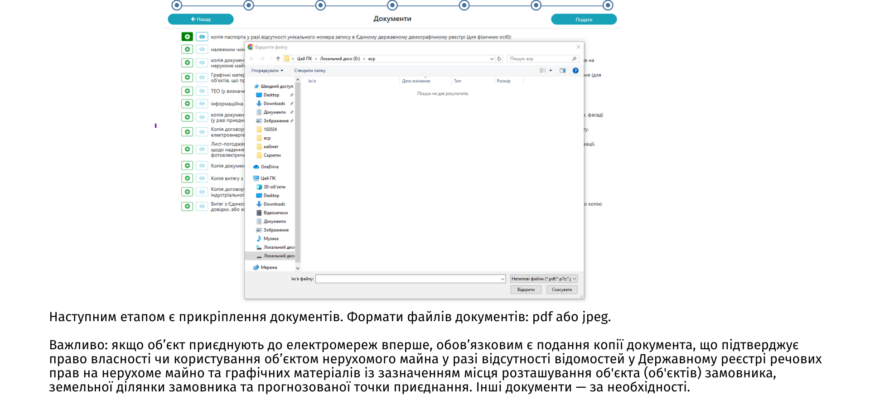The height and width of the screenshot is (400, 870).
Task: Click the forward arrow in the file dialog
Action: pos(261,58)
